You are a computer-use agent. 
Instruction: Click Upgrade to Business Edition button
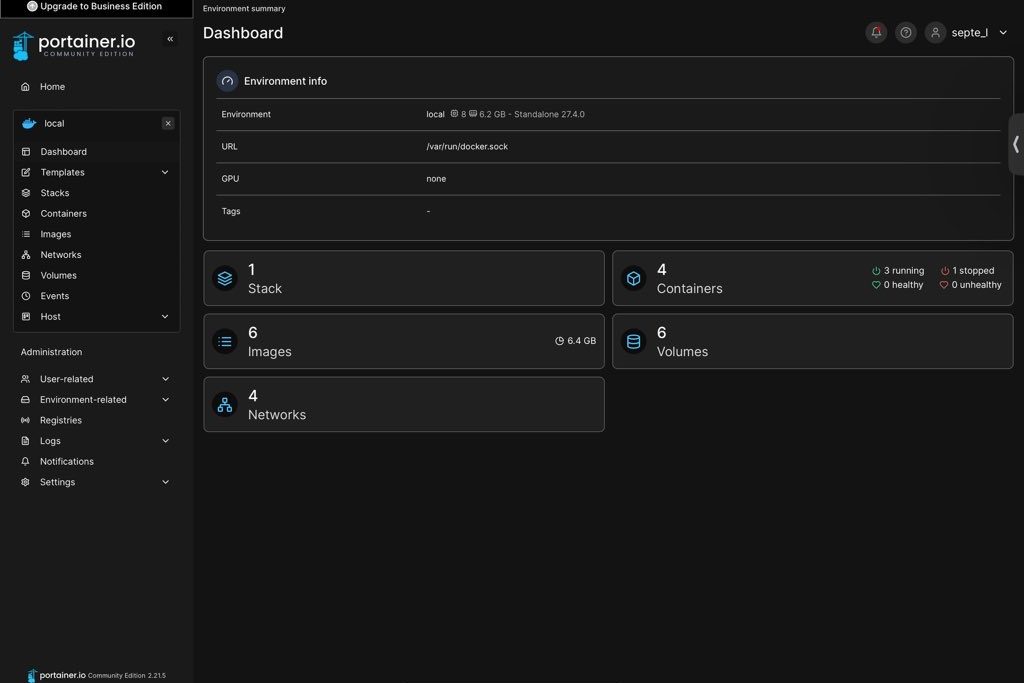95,7
